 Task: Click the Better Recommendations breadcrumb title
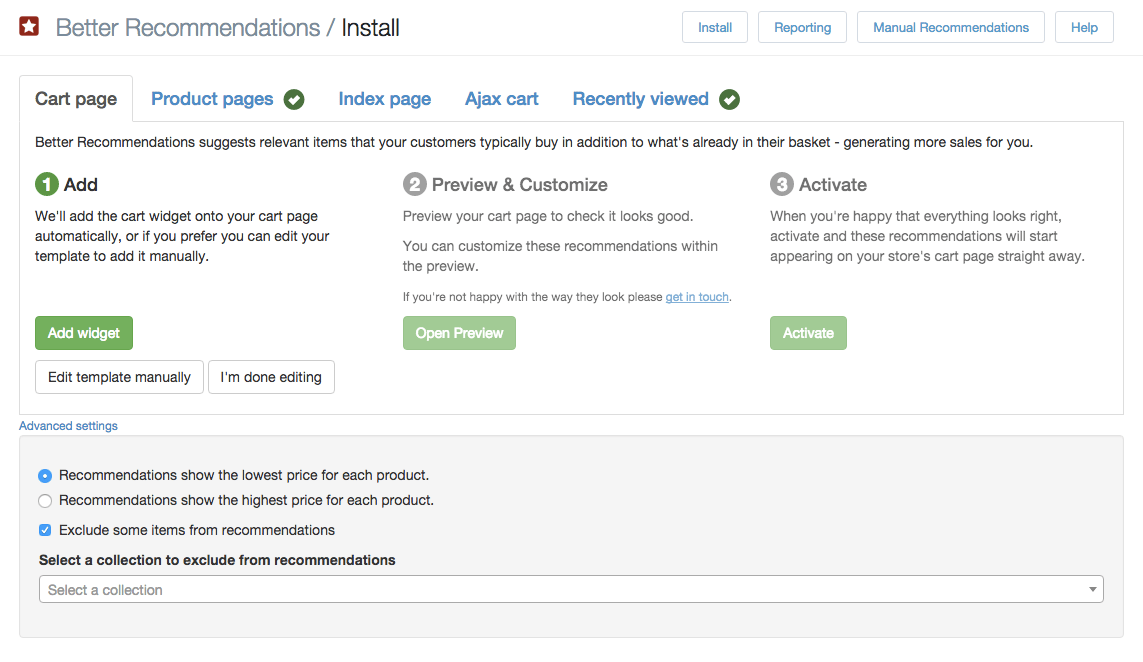pyautogui.click(x=188, y=28)
